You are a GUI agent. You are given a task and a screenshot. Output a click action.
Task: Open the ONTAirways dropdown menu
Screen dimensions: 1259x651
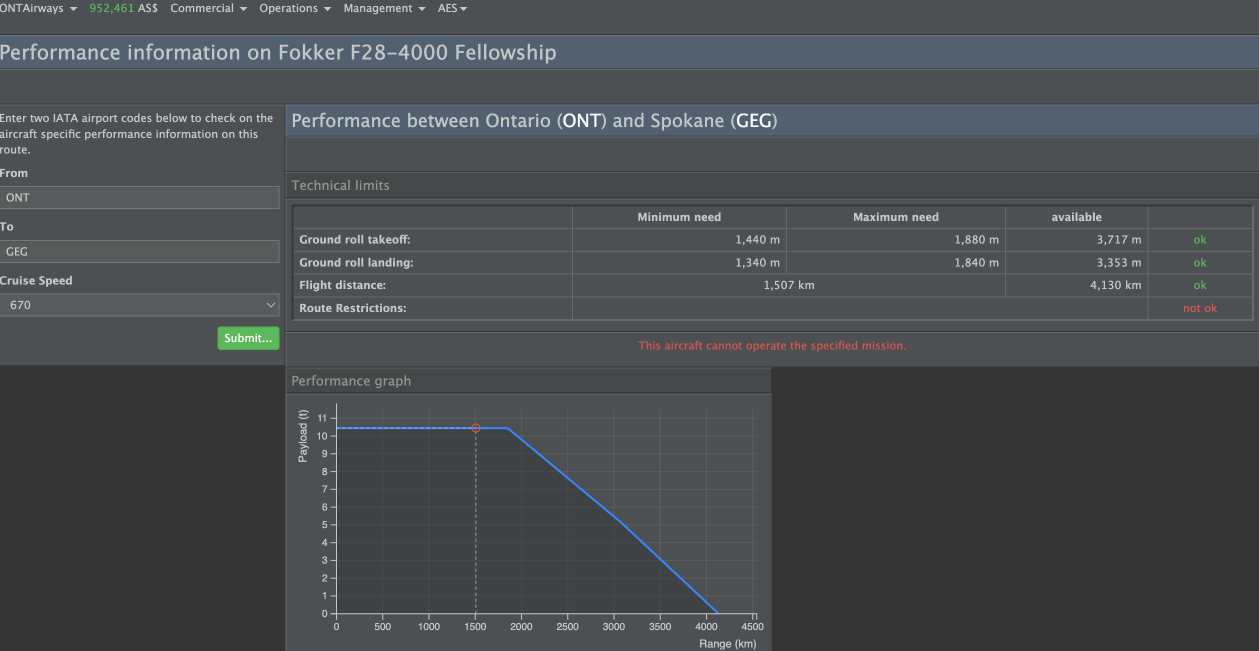(x=38, y=8)
